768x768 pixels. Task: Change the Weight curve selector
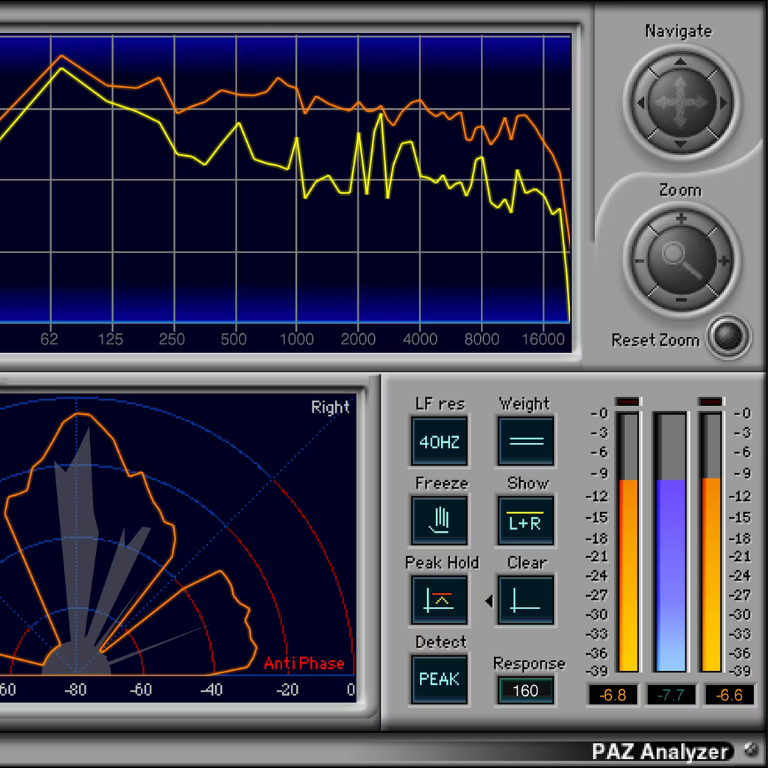[525, 441]
